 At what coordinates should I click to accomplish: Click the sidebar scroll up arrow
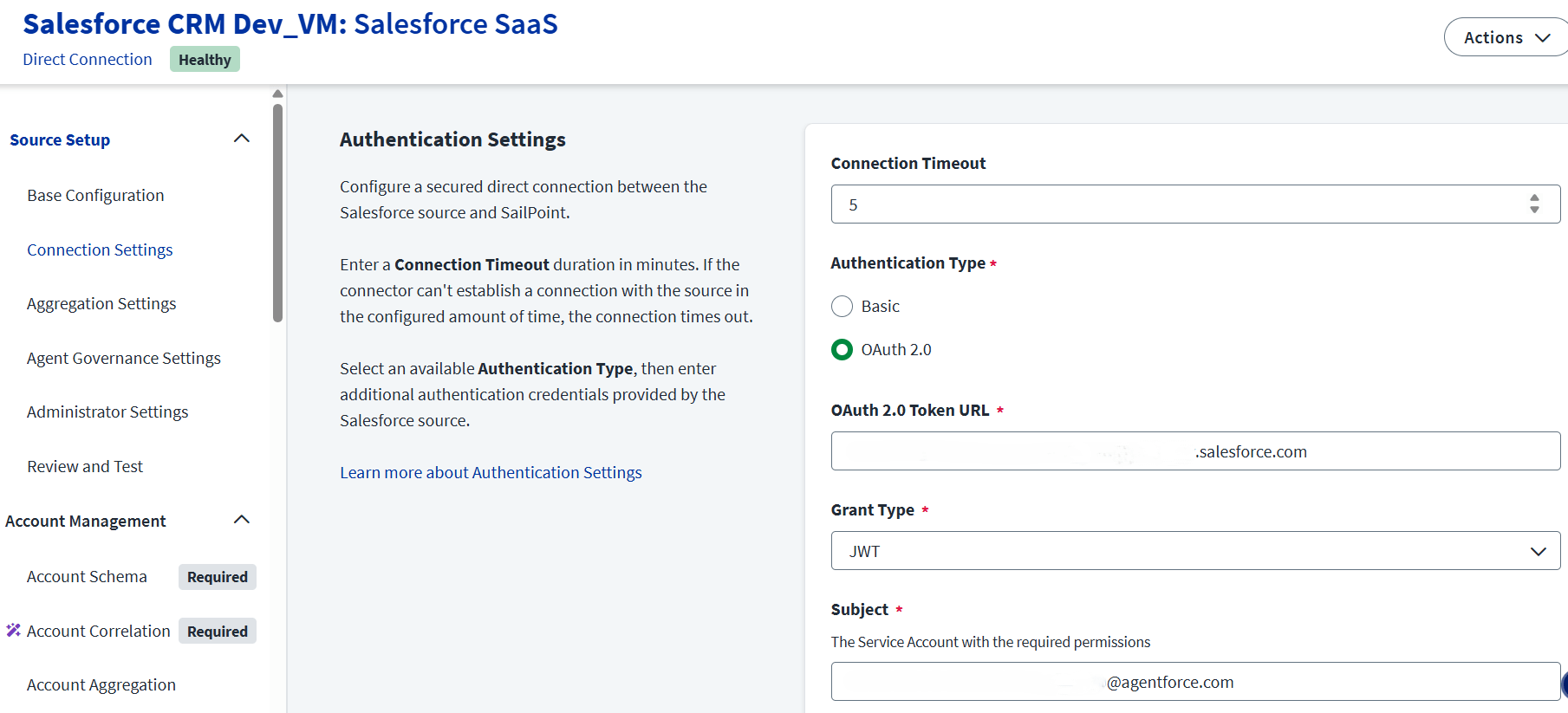277,94
